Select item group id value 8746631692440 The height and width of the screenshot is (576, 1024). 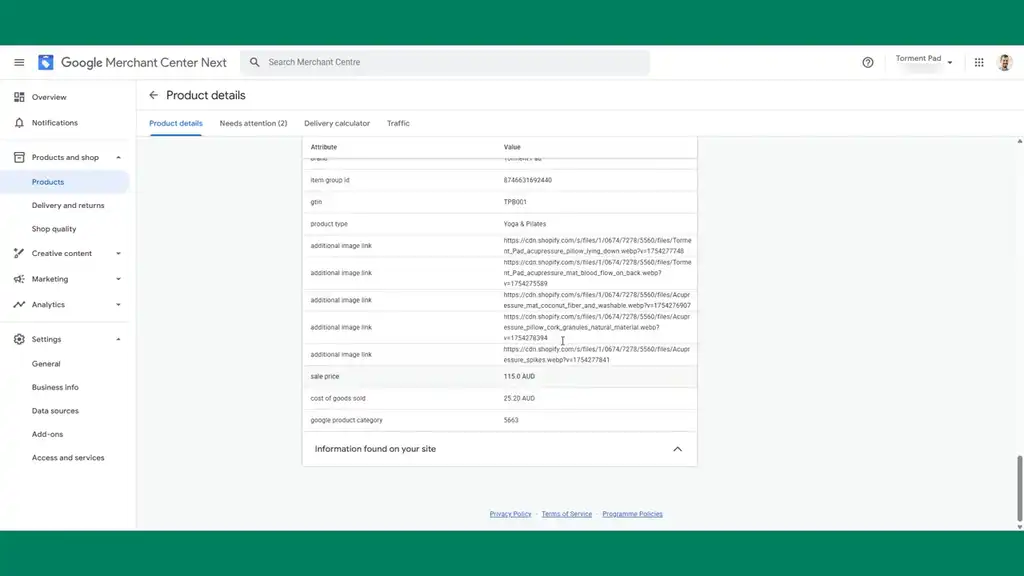528,180
